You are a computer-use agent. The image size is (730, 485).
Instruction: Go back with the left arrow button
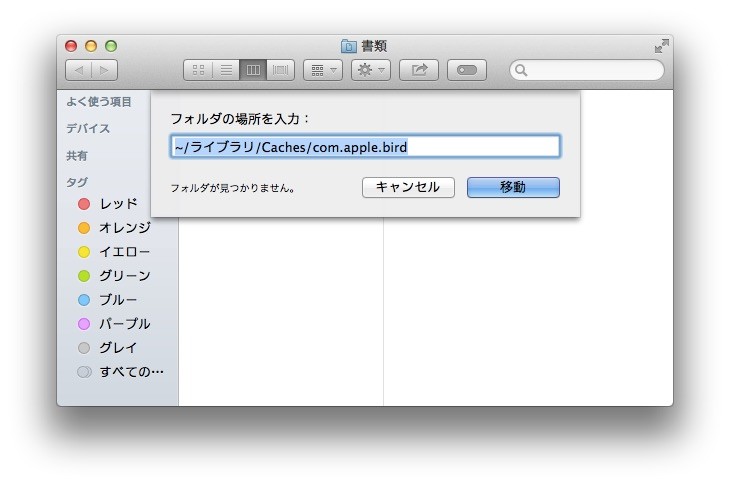click(x=79, y=70)
